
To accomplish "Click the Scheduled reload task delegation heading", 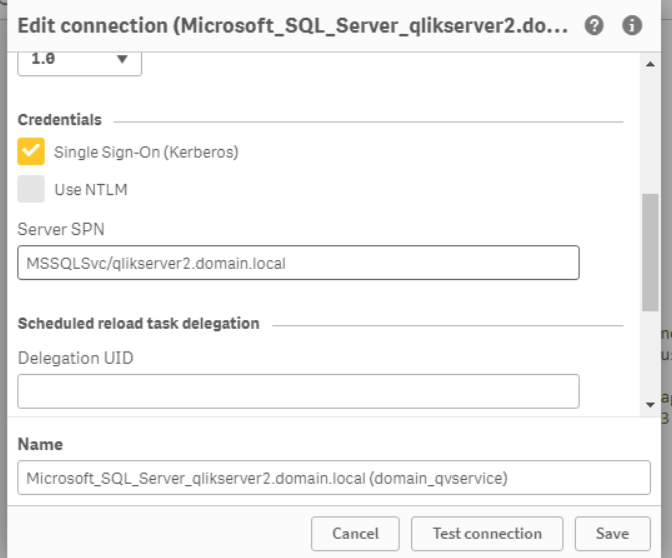I will coord(139,324).
